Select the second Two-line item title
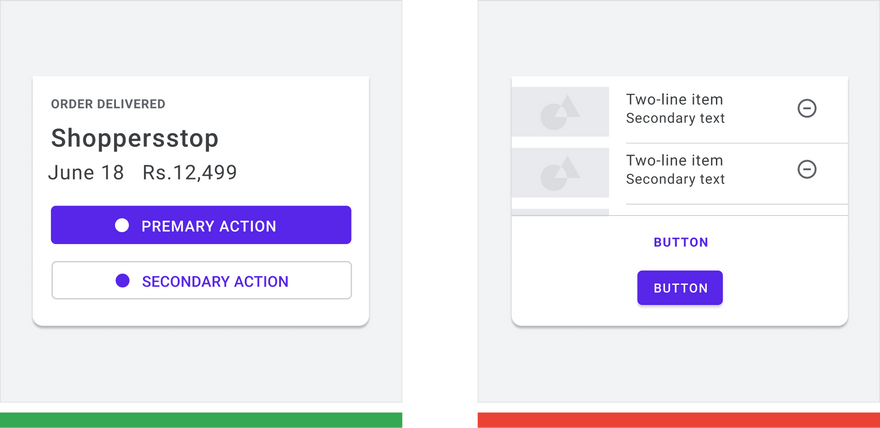This screenshot has width=880, height=428. (675, 160)
